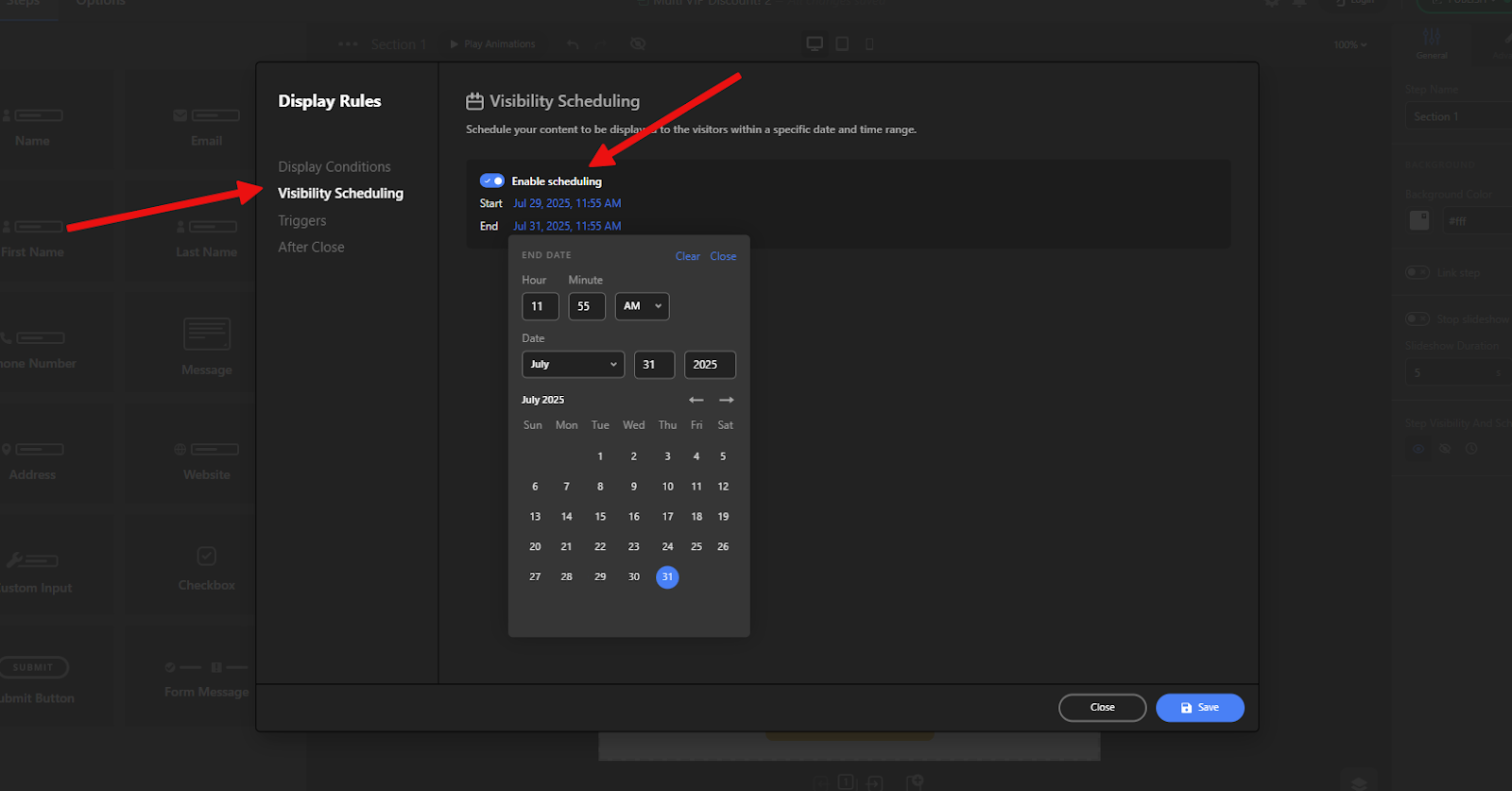Click the Background Color swatch
The image size is (1512, 791).
pos(1419,220)
